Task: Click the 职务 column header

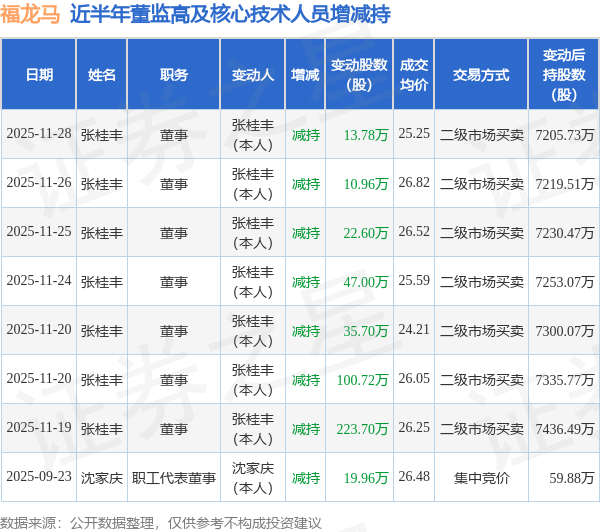Action: click(x=174, y=75)
